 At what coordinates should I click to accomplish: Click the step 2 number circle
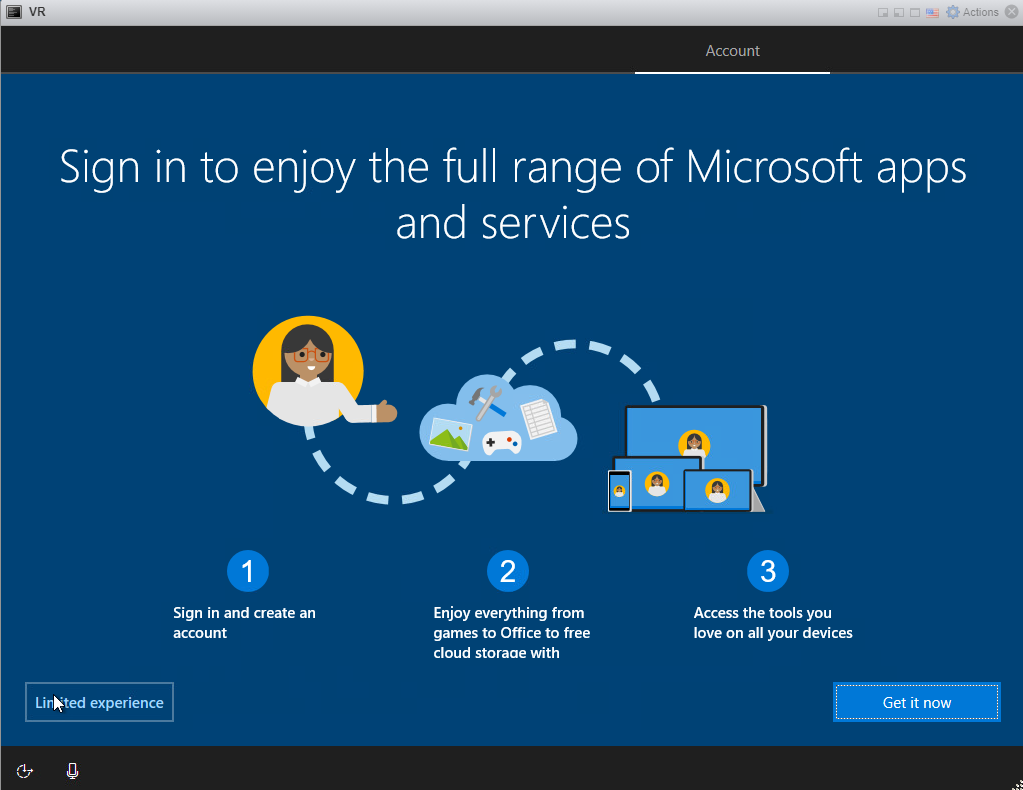[508, 571]
